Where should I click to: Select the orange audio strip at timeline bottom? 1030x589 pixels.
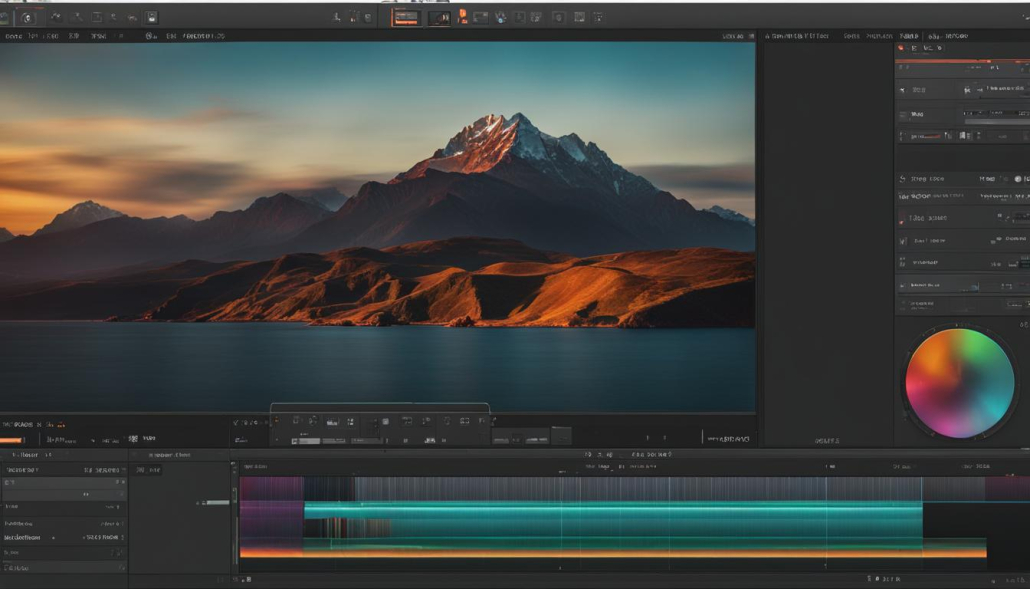[613, 554]
